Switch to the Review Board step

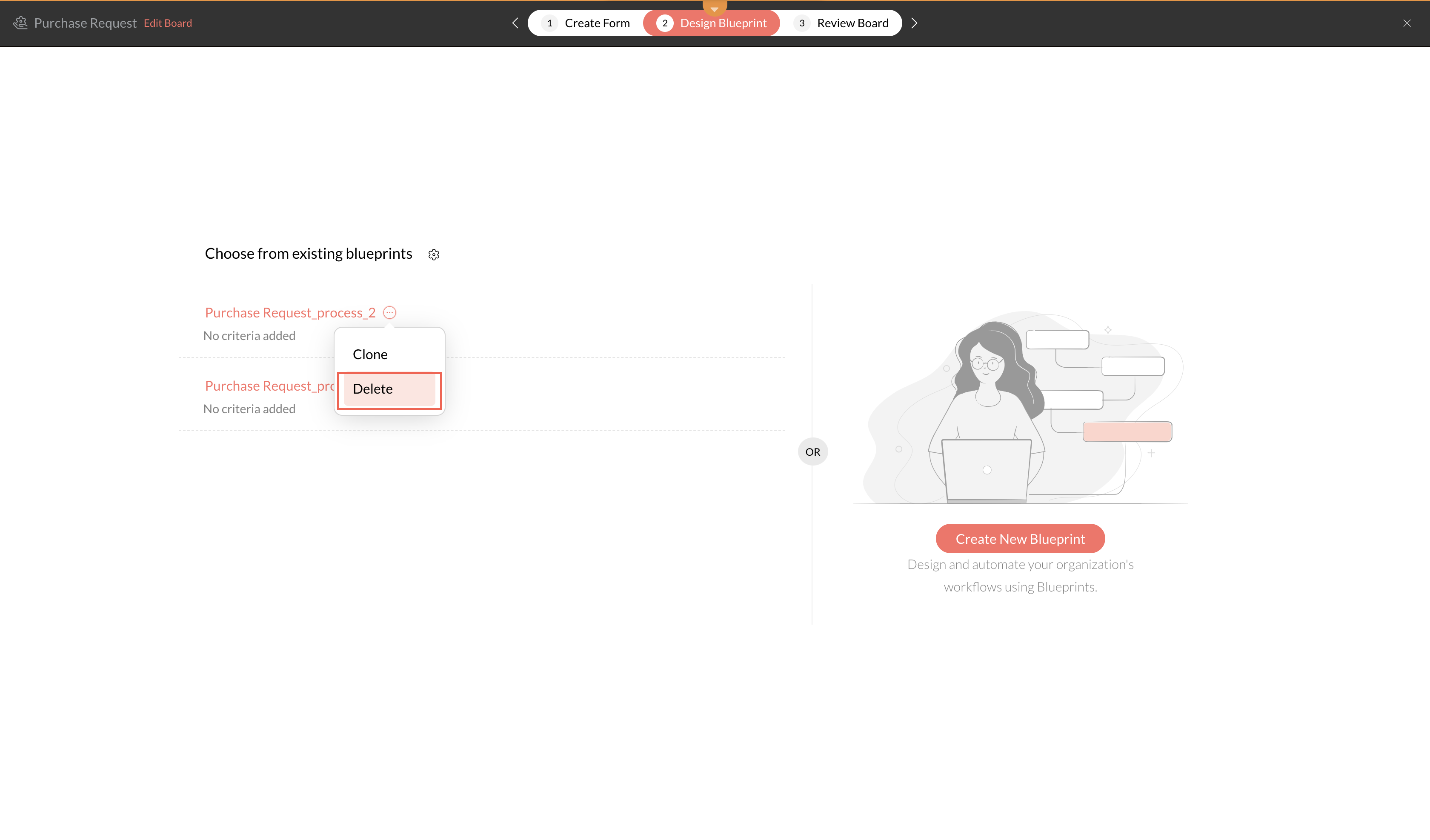tap(852, 23)
